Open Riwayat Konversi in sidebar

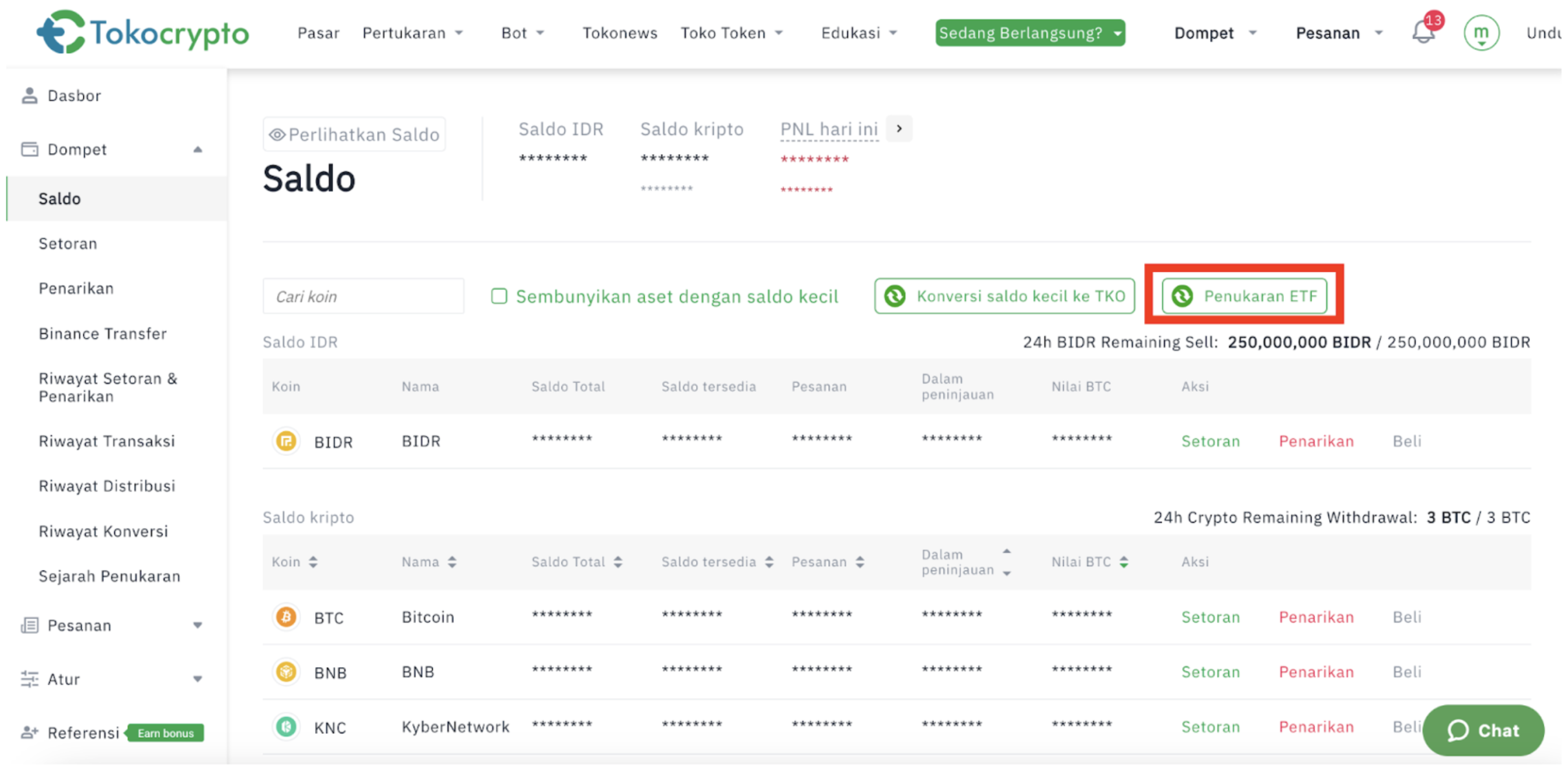click(104, 532)
